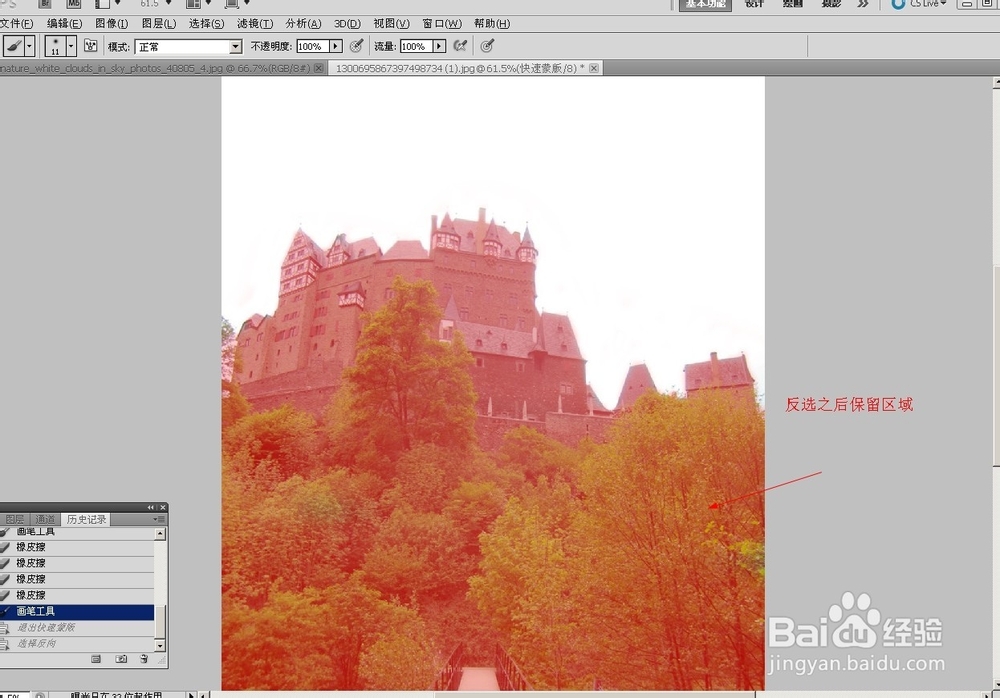Click the 流量 value field
This screenshot has width=1000, height=698.
(416, 47)
